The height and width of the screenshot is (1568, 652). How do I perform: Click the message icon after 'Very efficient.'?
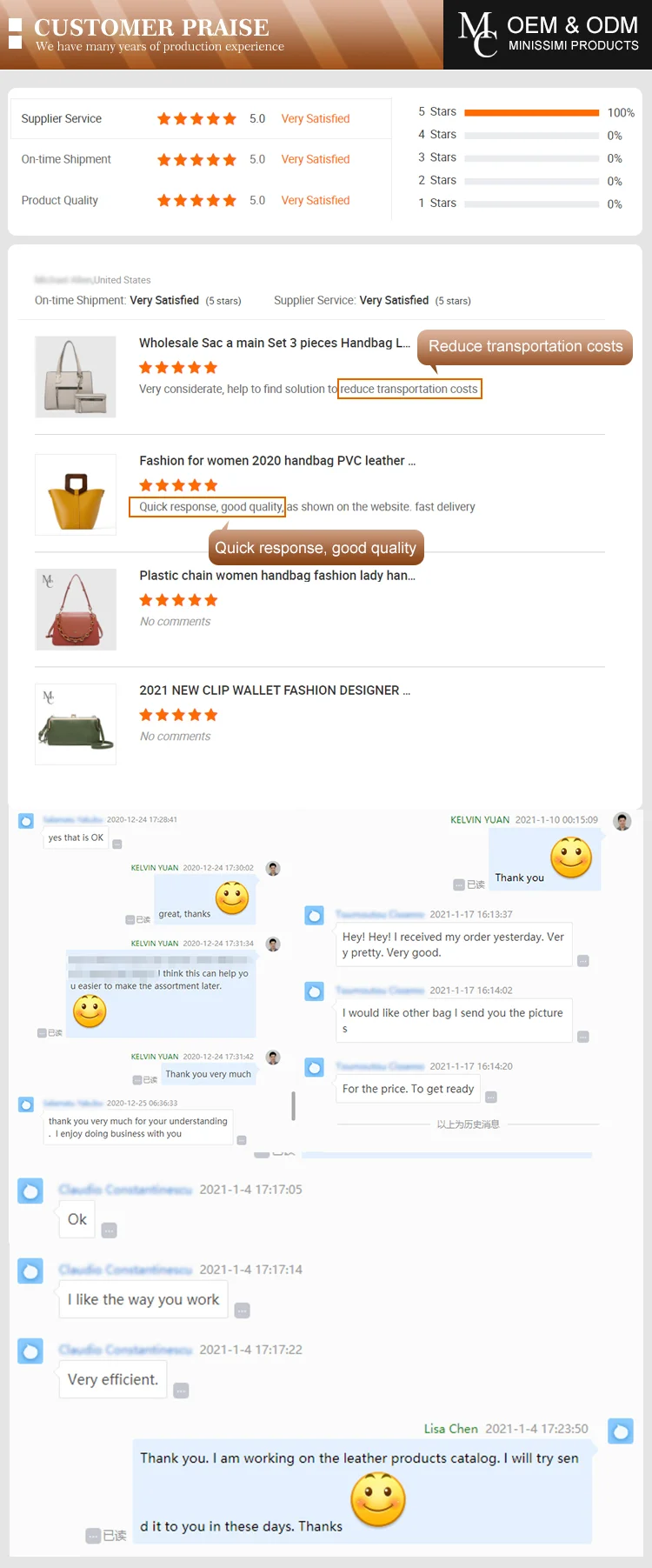[x=181, y=1391]
